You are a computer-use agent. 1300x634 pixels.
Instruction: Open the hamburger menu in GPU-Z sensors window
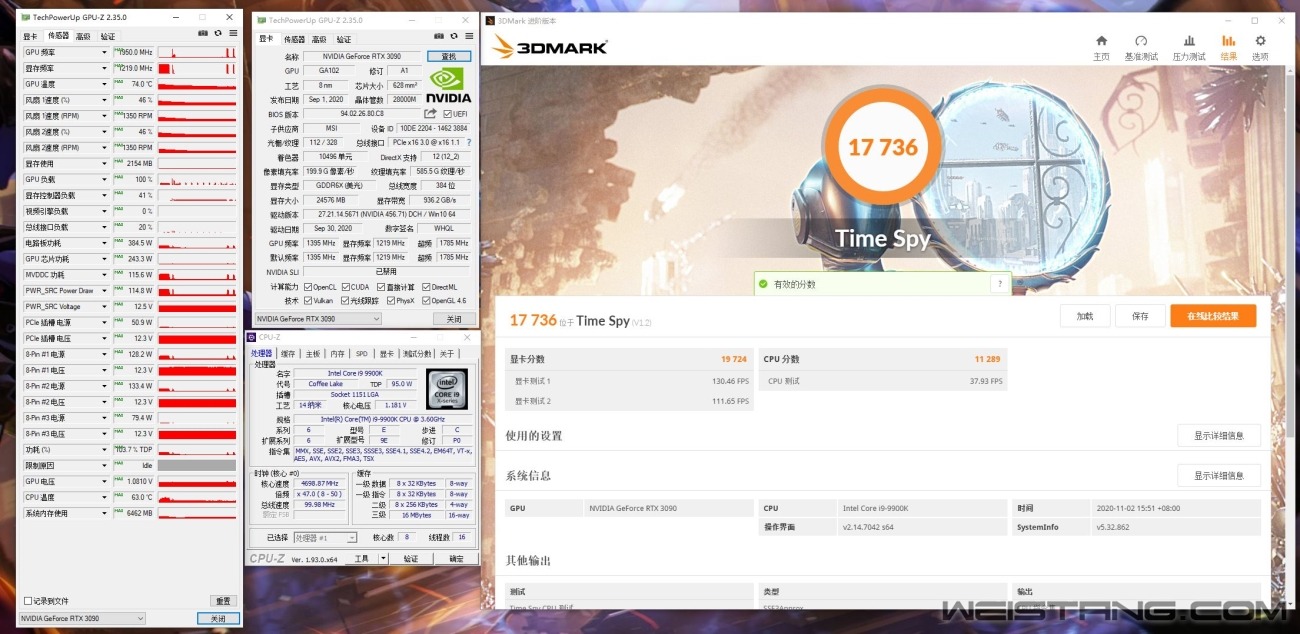233,34
